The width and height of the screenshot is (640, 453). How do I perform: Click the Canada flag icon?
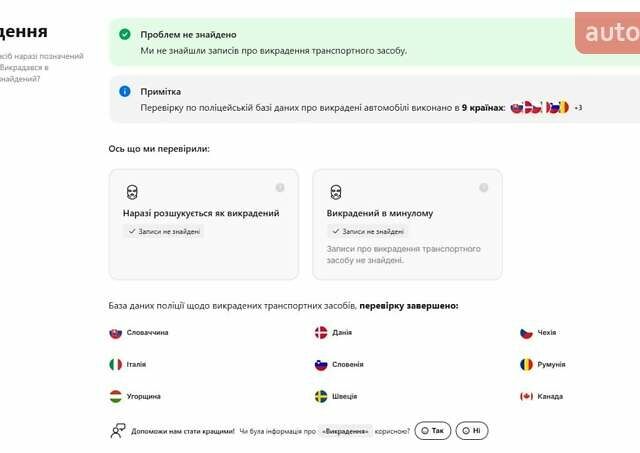pyautogui.click(x=526, y=396)
